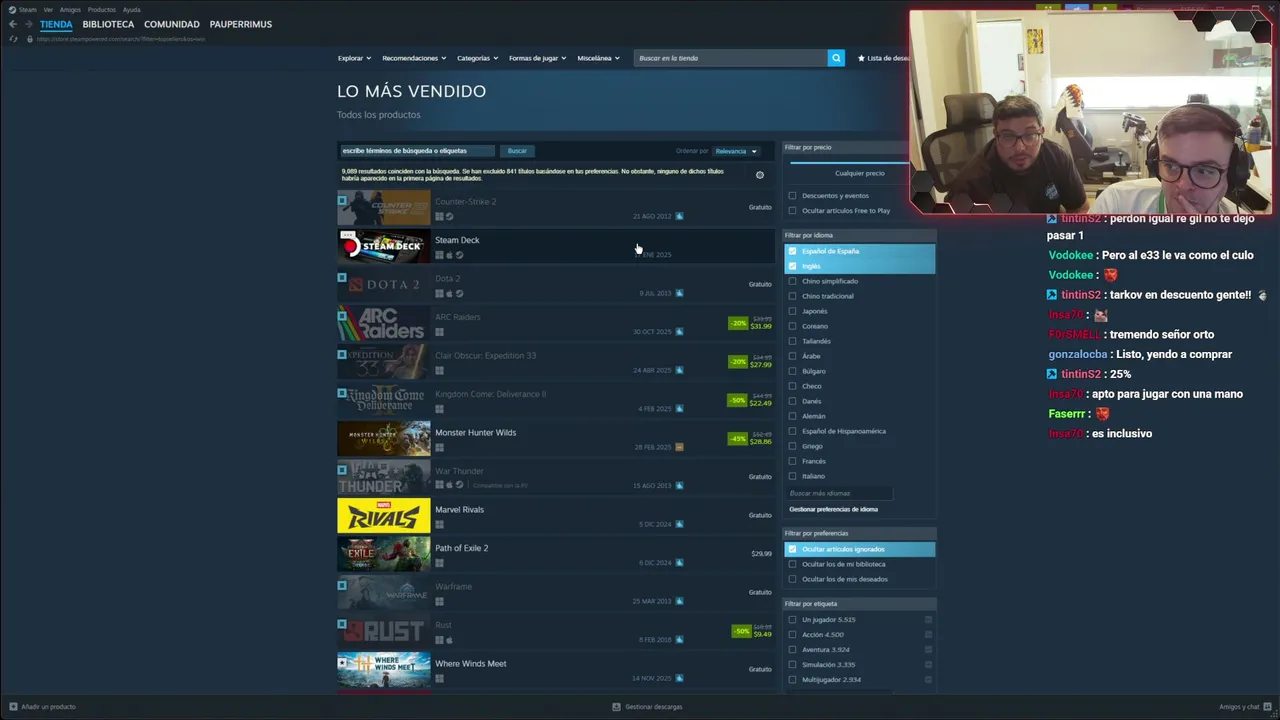Screen dimensions: 1280x720
Task: Click the Monster Hunter Wilds thumbnail
Action: [x=384, y=439]
